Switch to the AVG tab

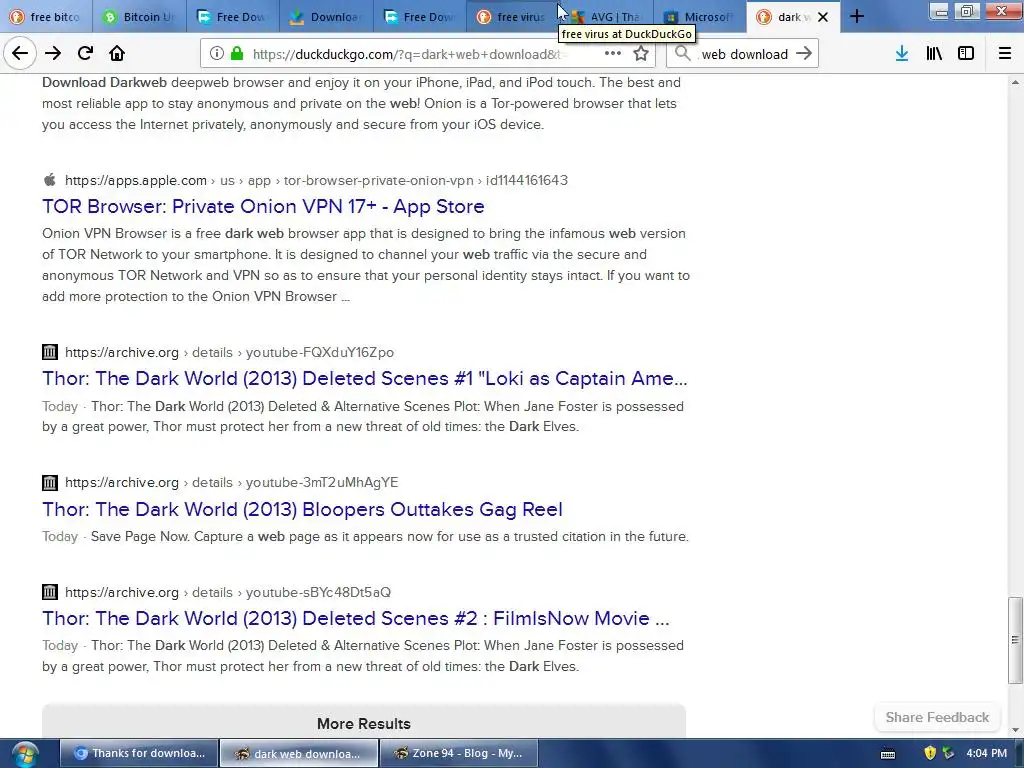click(607, 17)
